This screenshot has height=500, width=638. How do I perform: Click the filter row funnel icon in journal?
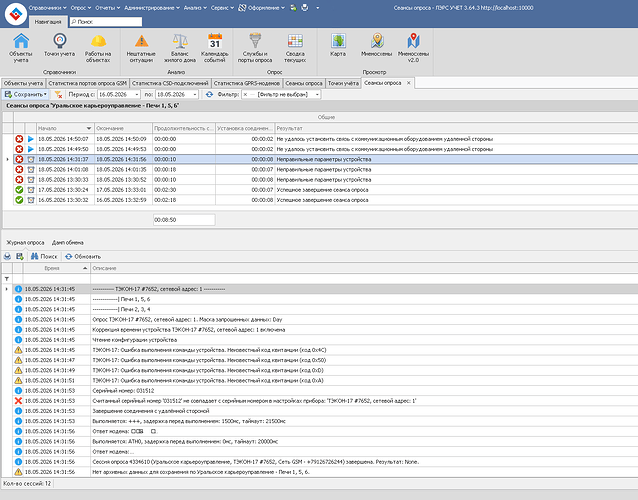click(7, 279)
